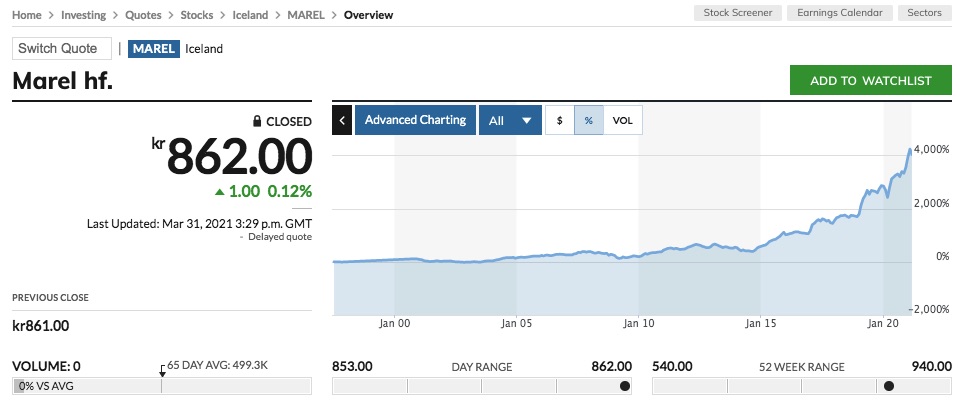Open Investing breadcrumb link
This screenshot has width=970, height=408.
tap(84, 15)
